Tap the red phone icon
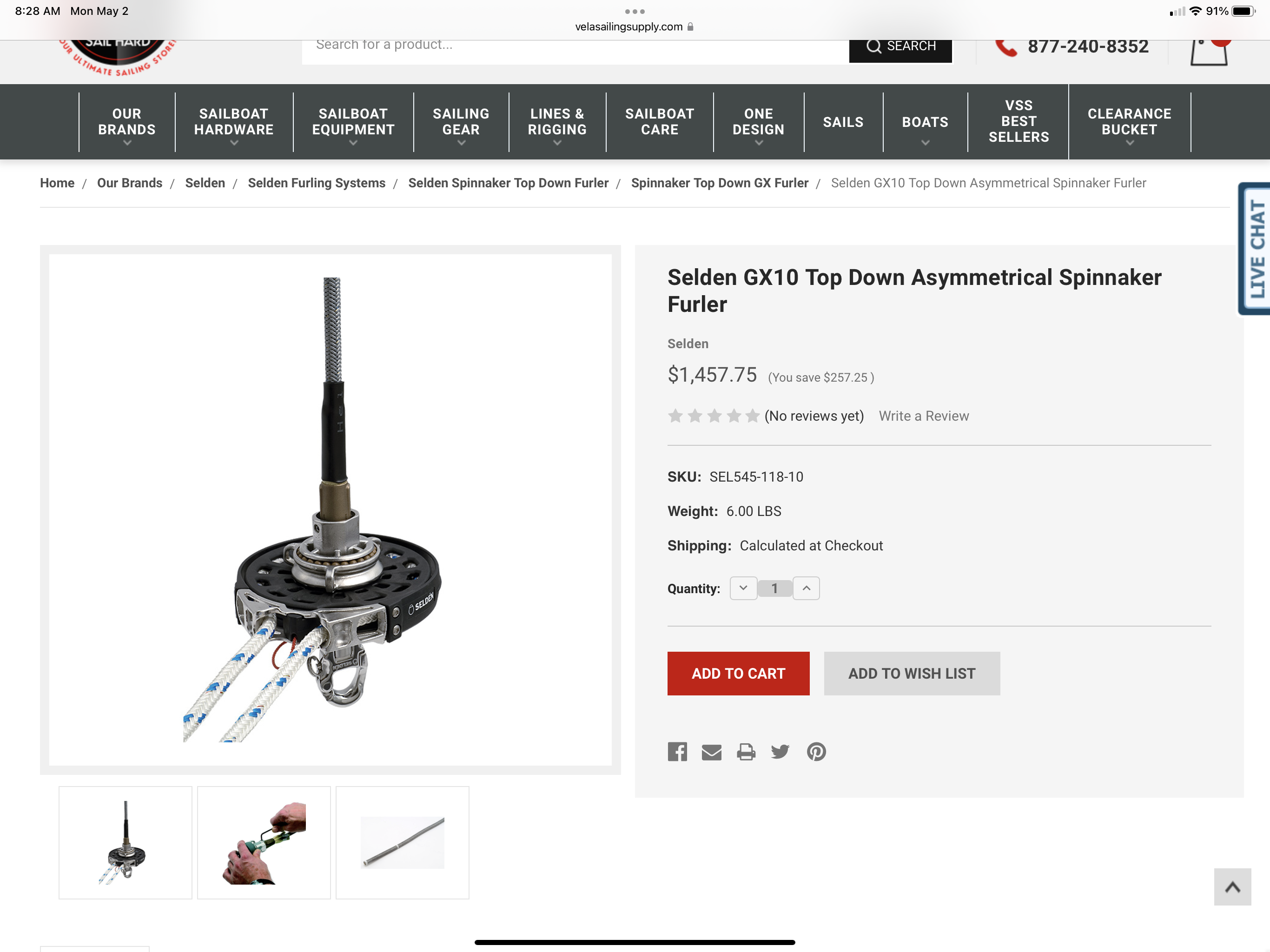The height and width of the screenshot is (952, 1270). [1006, 47]
